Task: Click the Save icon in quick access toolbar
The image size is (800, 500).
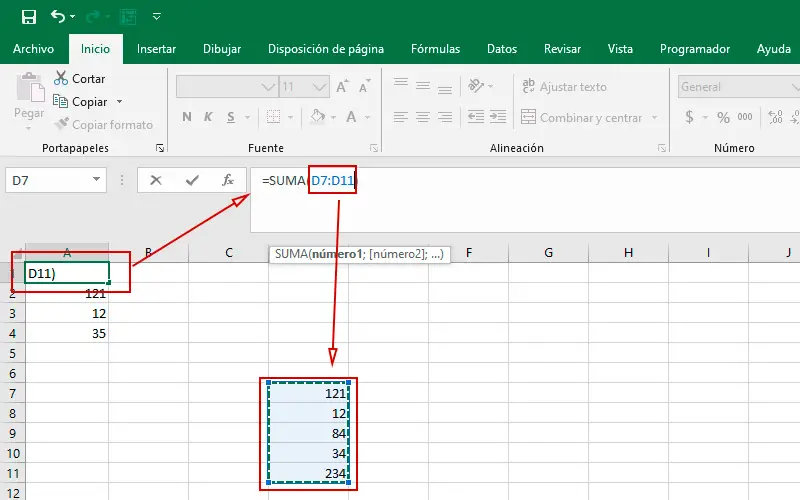Action: (x=29, y=17)
